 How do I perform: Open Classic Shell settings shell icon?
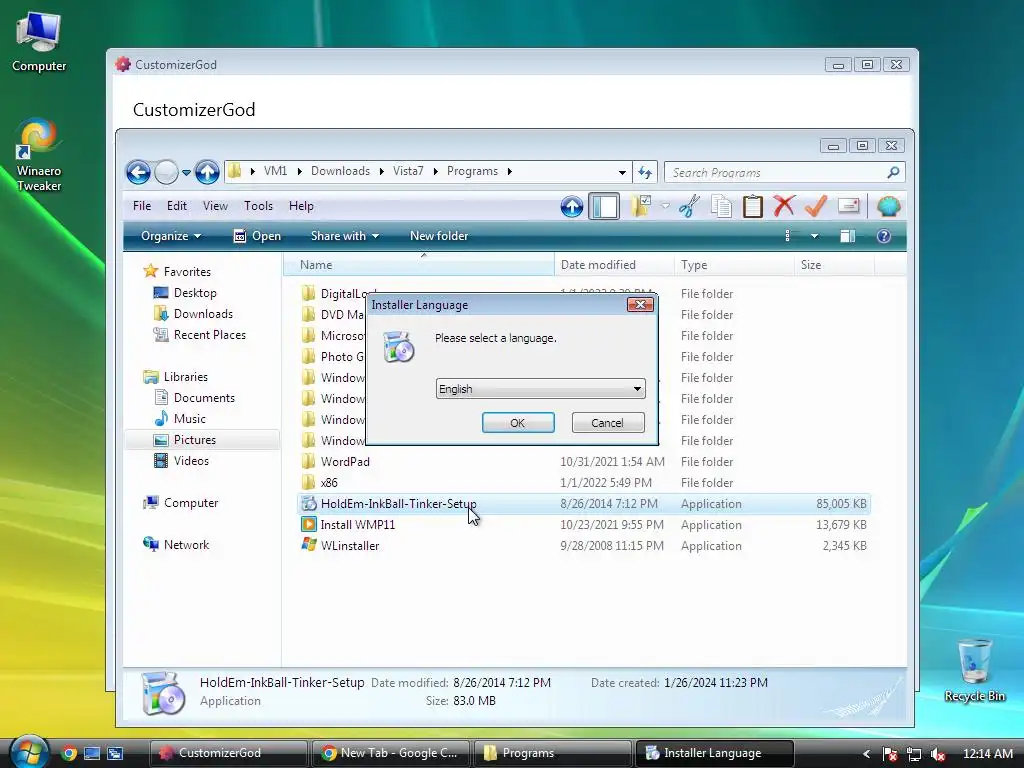click(888, 206)
